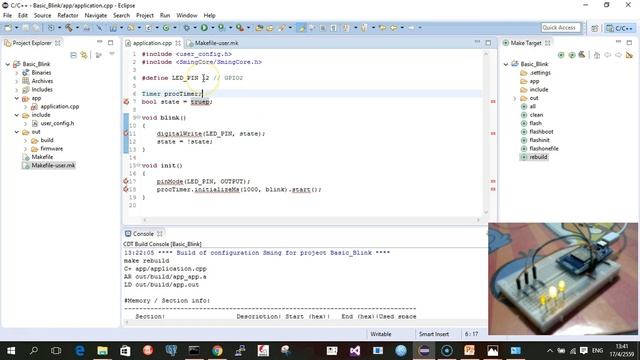Image resolution: width=640 pixels, height=360 pixels.
Task: Open File Explorer from the taskbar
Action: (102, 351)
